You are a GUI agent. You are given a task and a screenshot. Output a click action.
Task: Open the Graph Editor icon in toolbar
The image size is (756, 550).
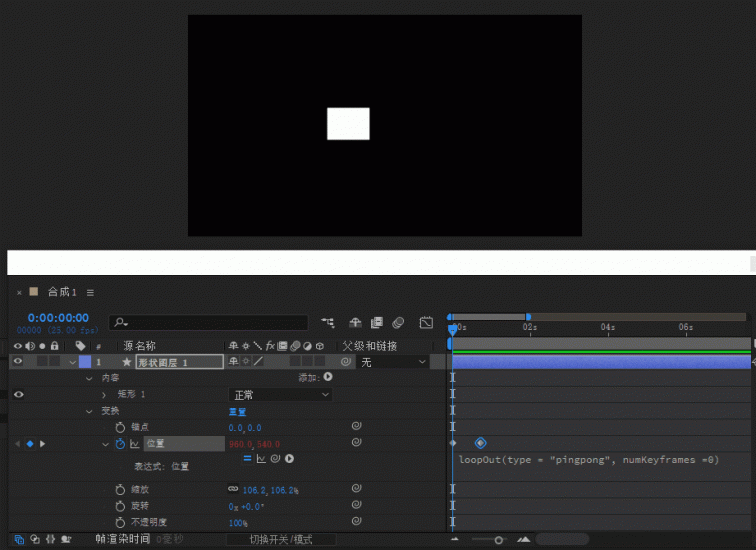pos(426,322)
